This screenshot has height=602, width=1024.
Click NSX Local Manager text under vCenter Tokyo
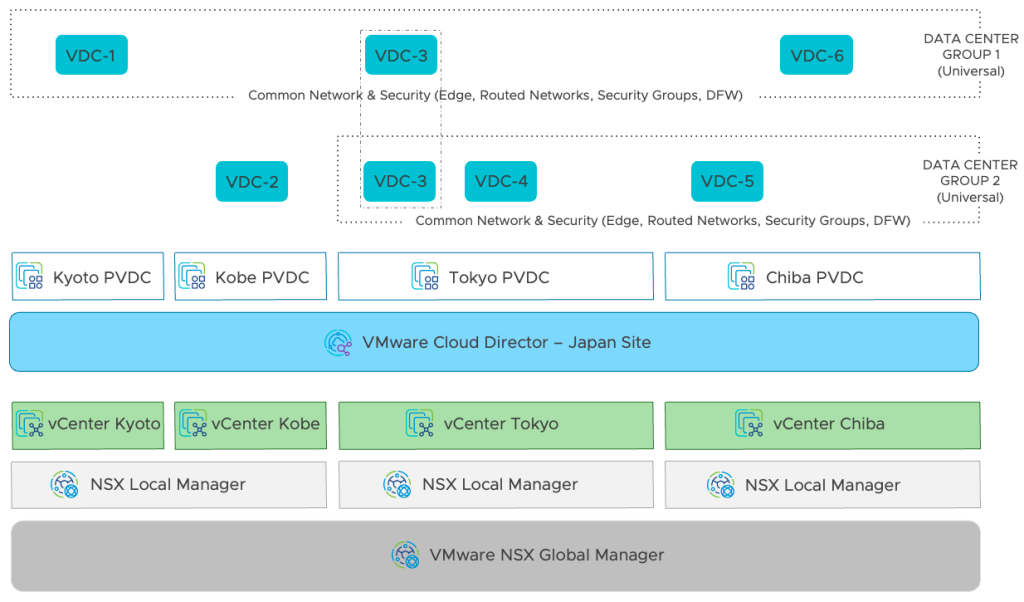tap(500, 484)
